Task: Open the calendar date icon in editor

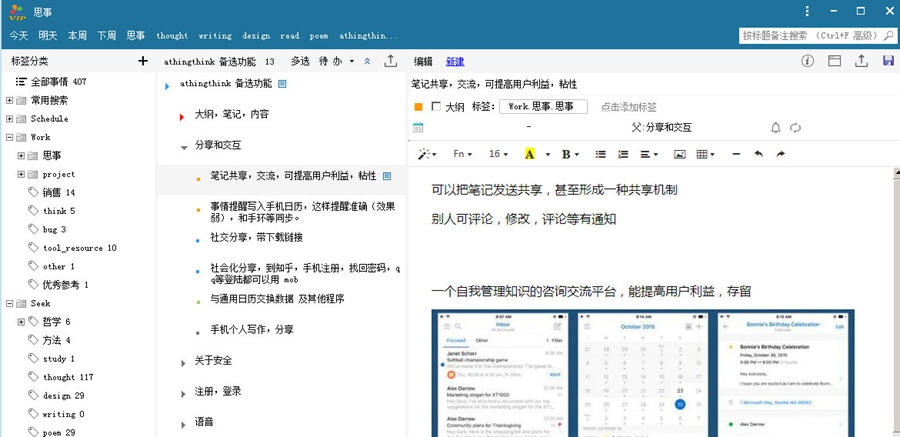Action: (x=418, y=128)
